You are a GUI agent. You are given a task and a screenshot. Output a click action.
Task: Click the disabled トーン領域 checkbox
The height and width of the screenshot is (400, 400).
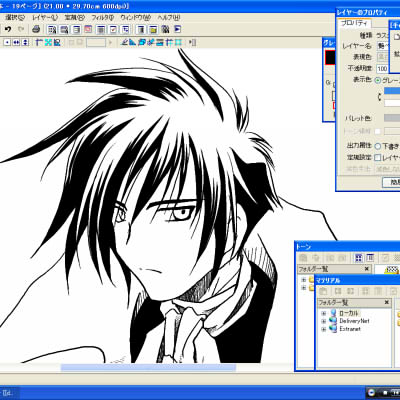(x=378, y=131)
